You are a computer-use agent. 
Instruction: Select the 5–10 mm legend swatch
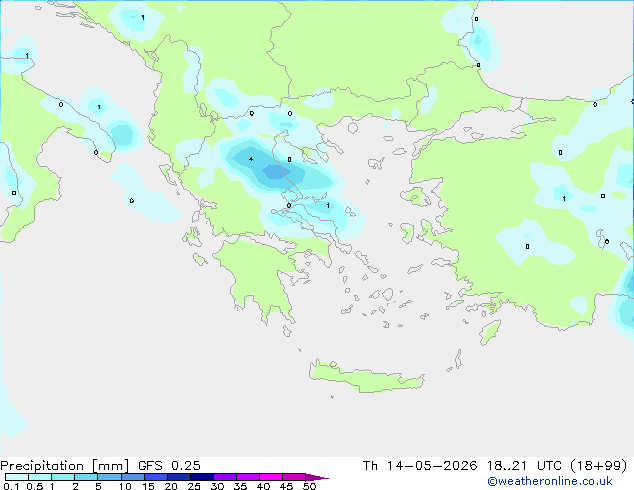coord(109,477)
